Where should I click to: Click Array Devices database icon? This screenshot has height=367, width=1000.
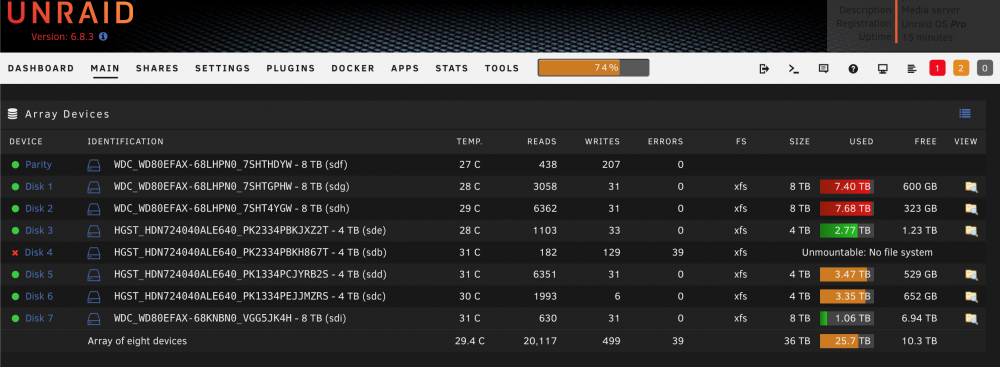tap(12, 114)
